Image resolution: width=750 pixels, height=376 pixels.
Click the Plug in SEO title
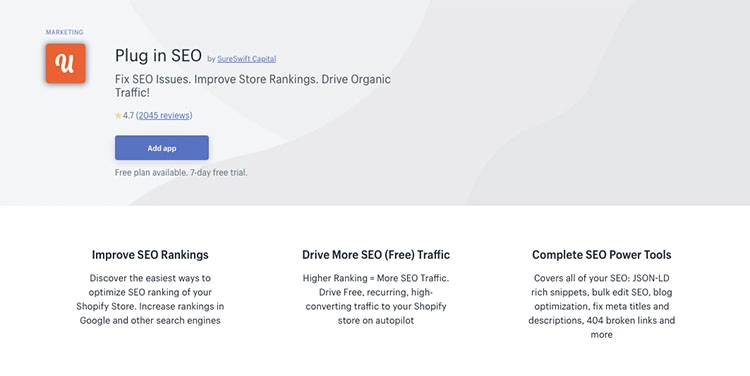point(158,55)
